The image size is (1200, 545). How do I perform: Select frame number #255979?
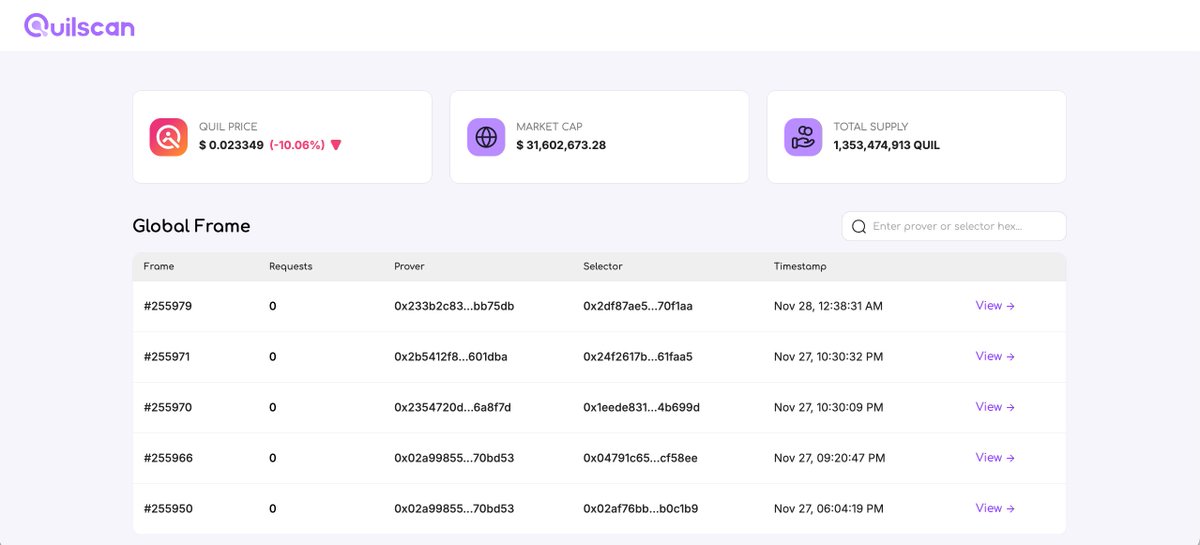click(168, 306)
